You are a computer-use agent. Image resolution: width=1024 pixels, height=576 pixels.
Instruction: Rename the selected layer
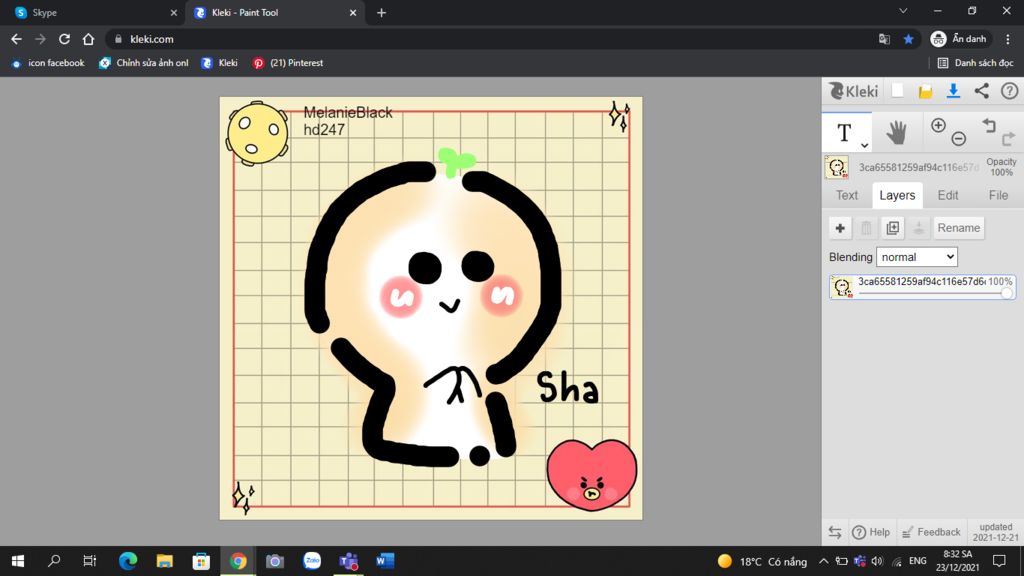coord(959,228)
